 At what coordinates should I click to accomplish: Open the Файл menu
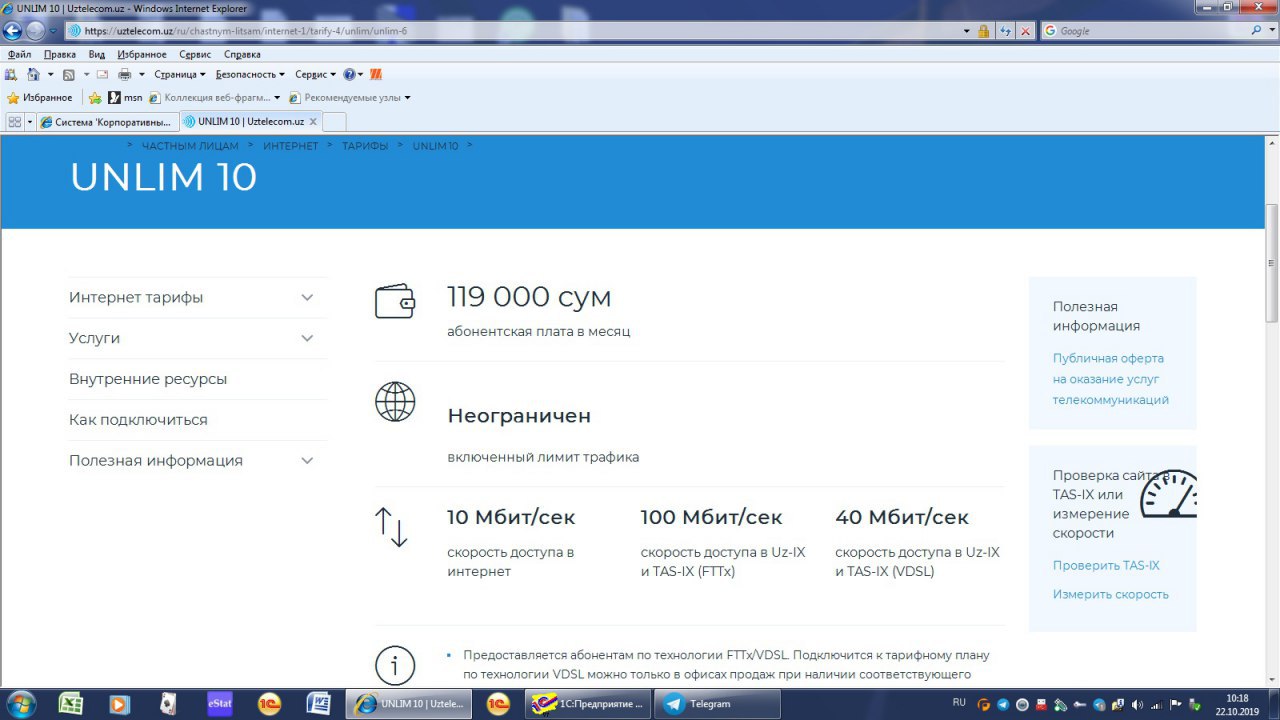coord(20,54)
